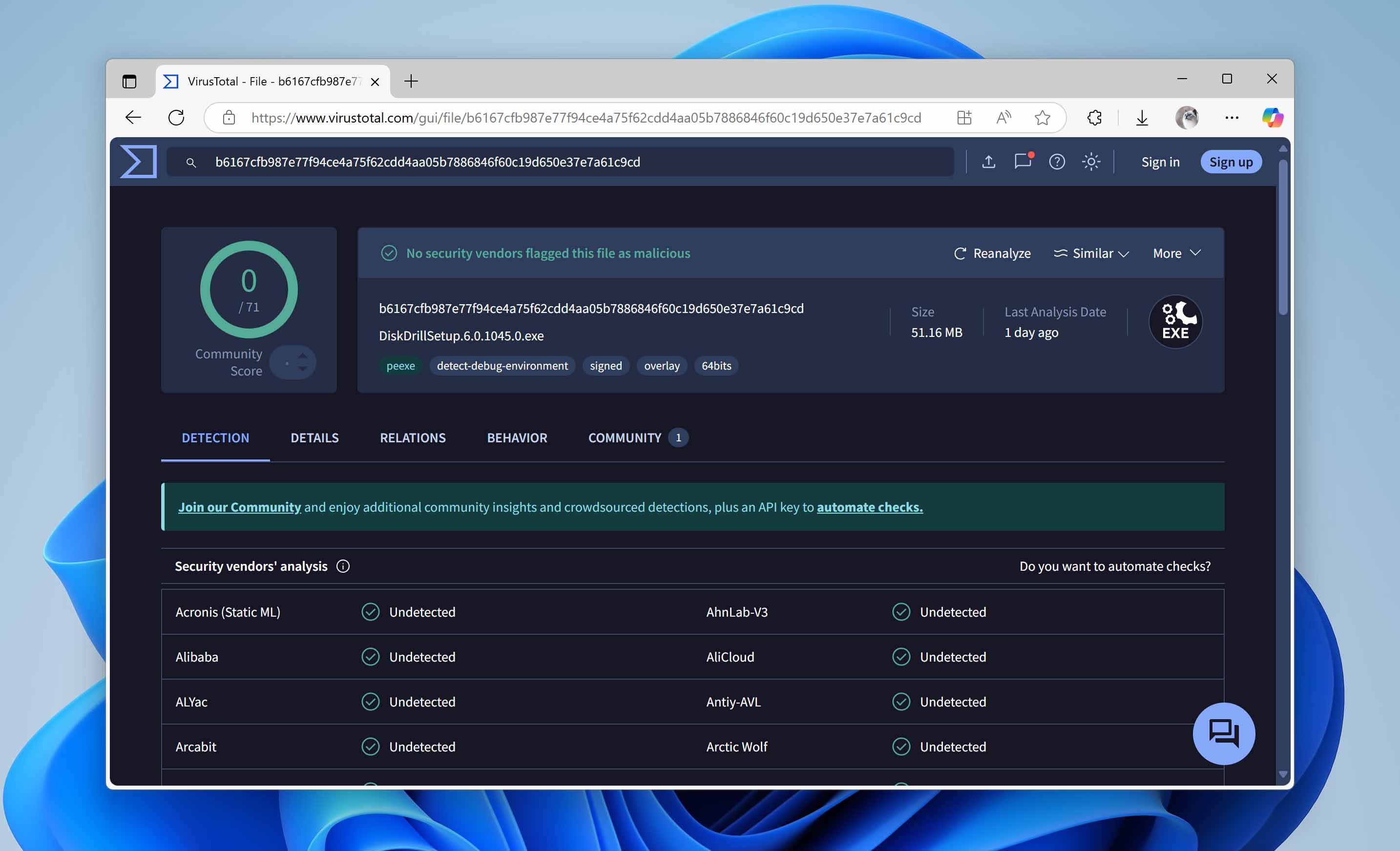Viewport: 1400px width, 851px height.
Task: Click the EXE file type icon
Action: coord(1175,322)
